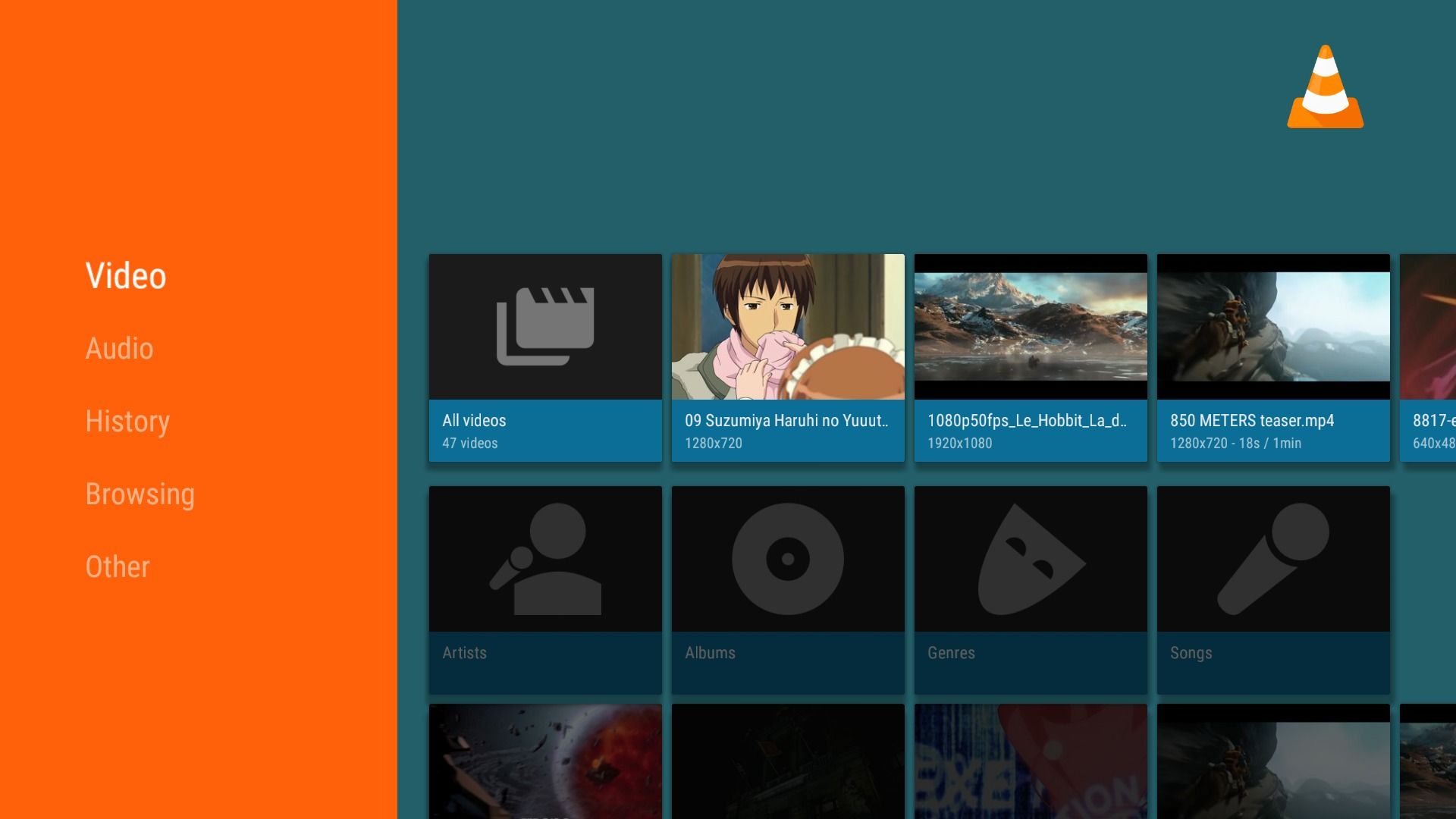This screenshot has height=819, width=1456.
Task: Select the Audio section in sidebar
Action: click(119, 348)
